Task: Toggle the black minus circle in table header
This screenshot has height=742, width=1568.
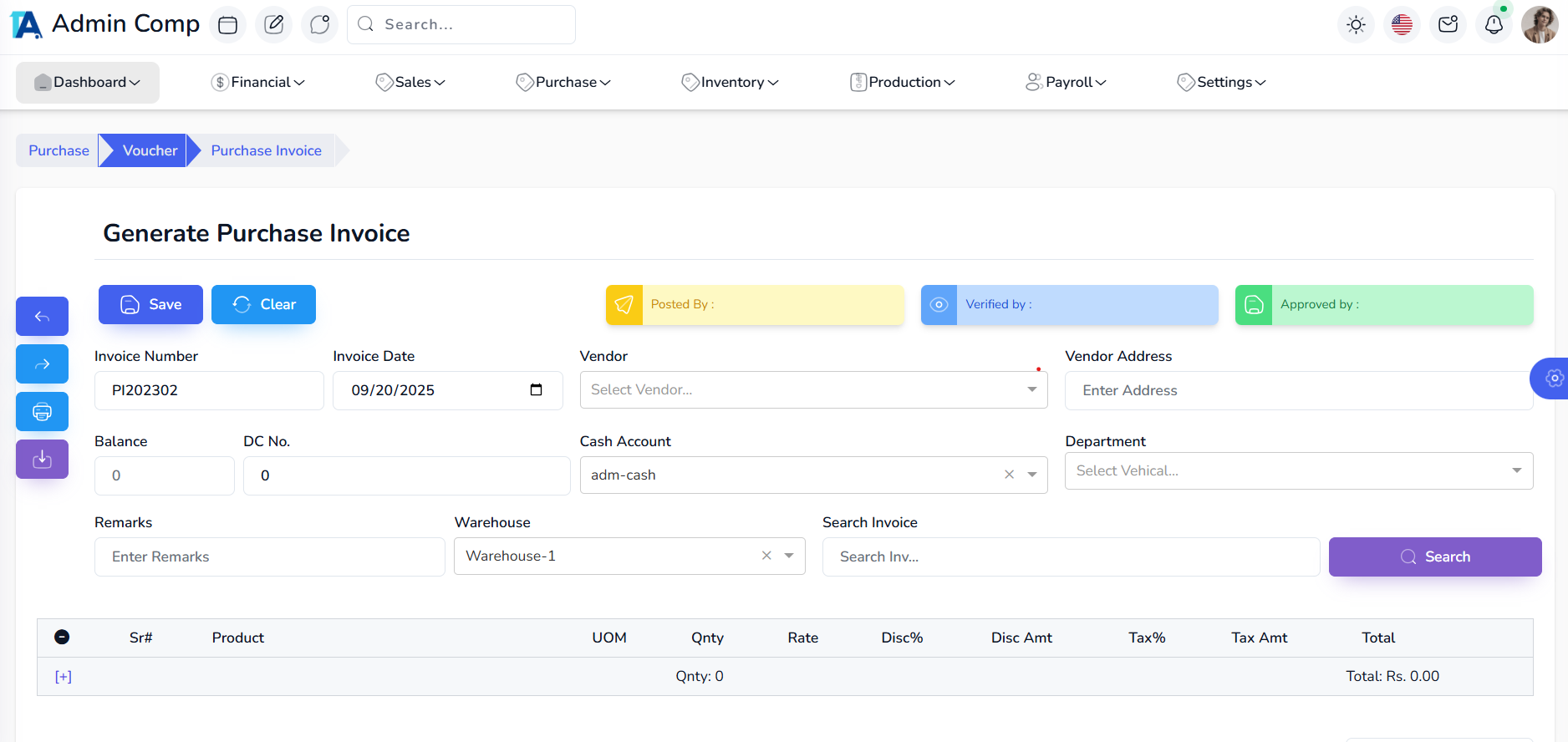Action: click(62, 638)
